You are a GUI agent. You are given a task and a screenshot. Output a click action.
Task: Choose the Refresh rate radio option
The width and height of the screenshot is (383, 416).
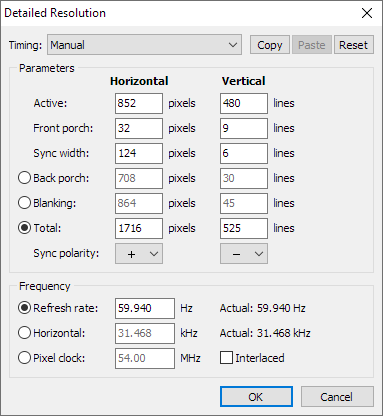(x=24, y=308)
